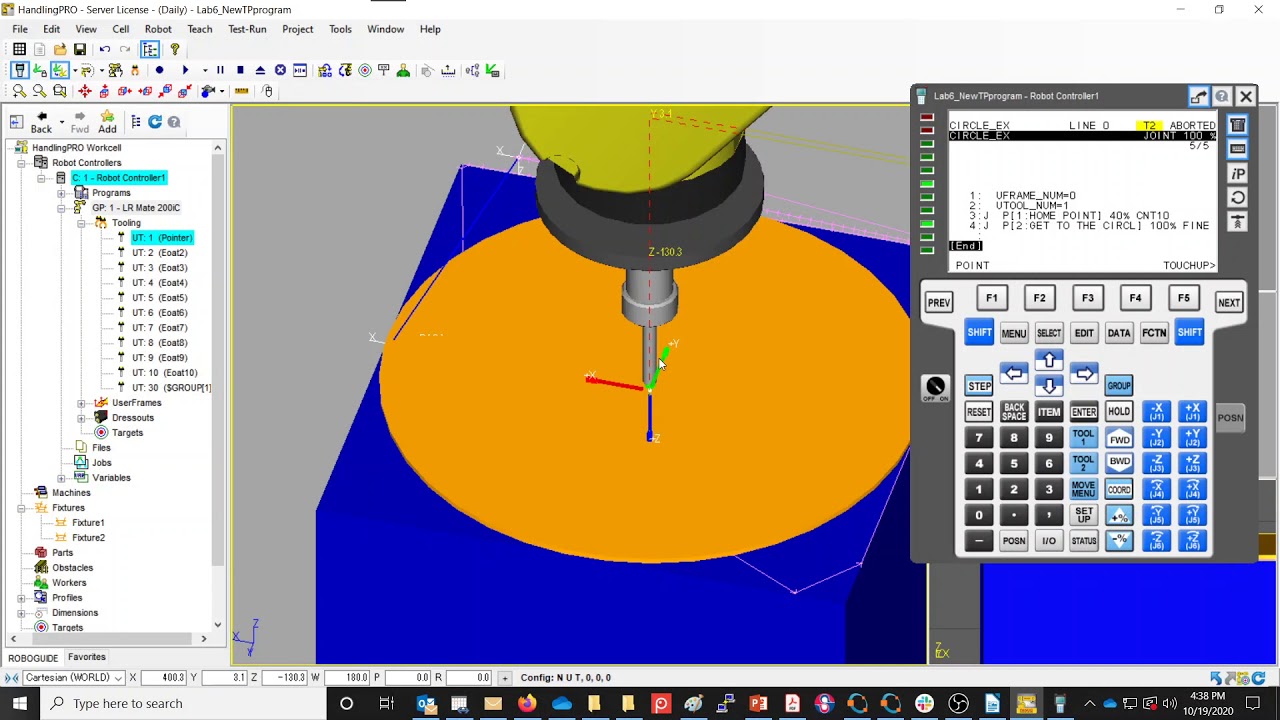The image size is (1280, 720).
Task: Click the teach pendant icon in the toolbar
Action: [x=19, y=70]
